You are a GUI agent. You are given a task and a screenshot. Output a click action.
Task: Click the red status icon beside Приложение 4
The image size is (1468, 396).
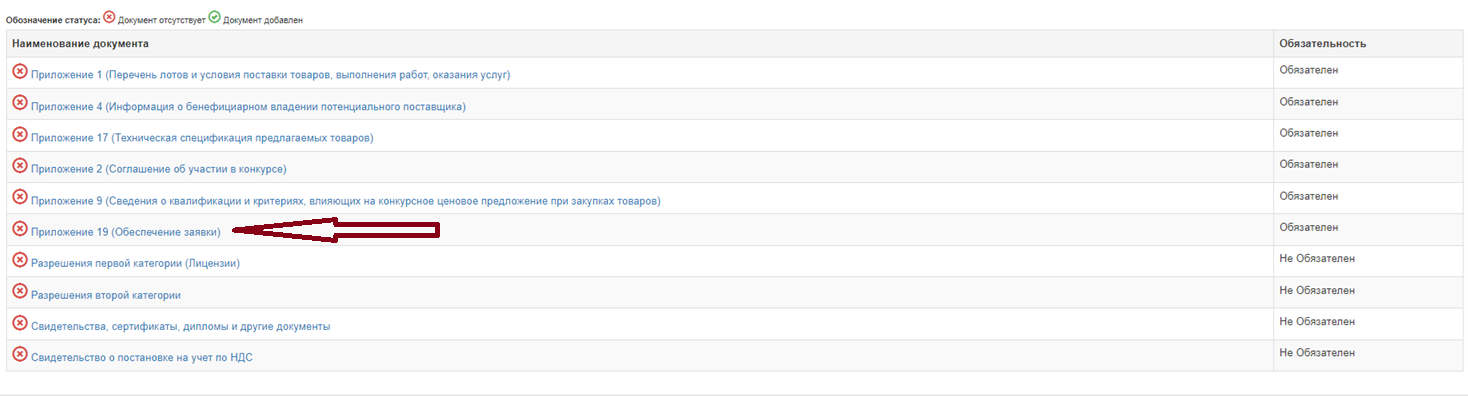click(20, 103)
